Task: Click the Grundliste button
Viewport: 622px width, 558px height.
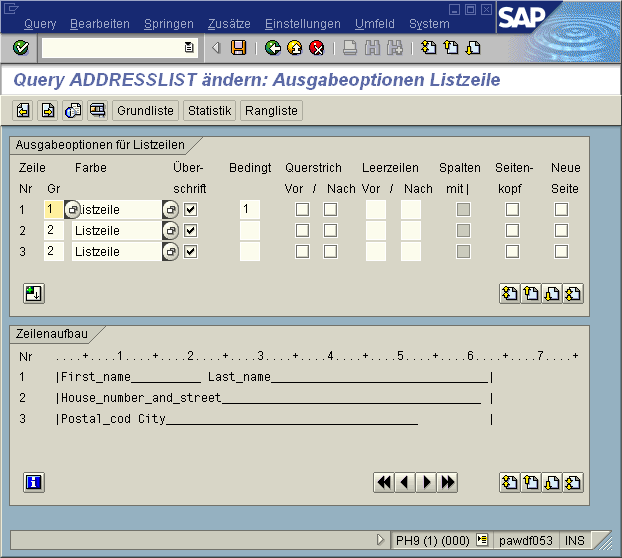Action: (145, 110)
